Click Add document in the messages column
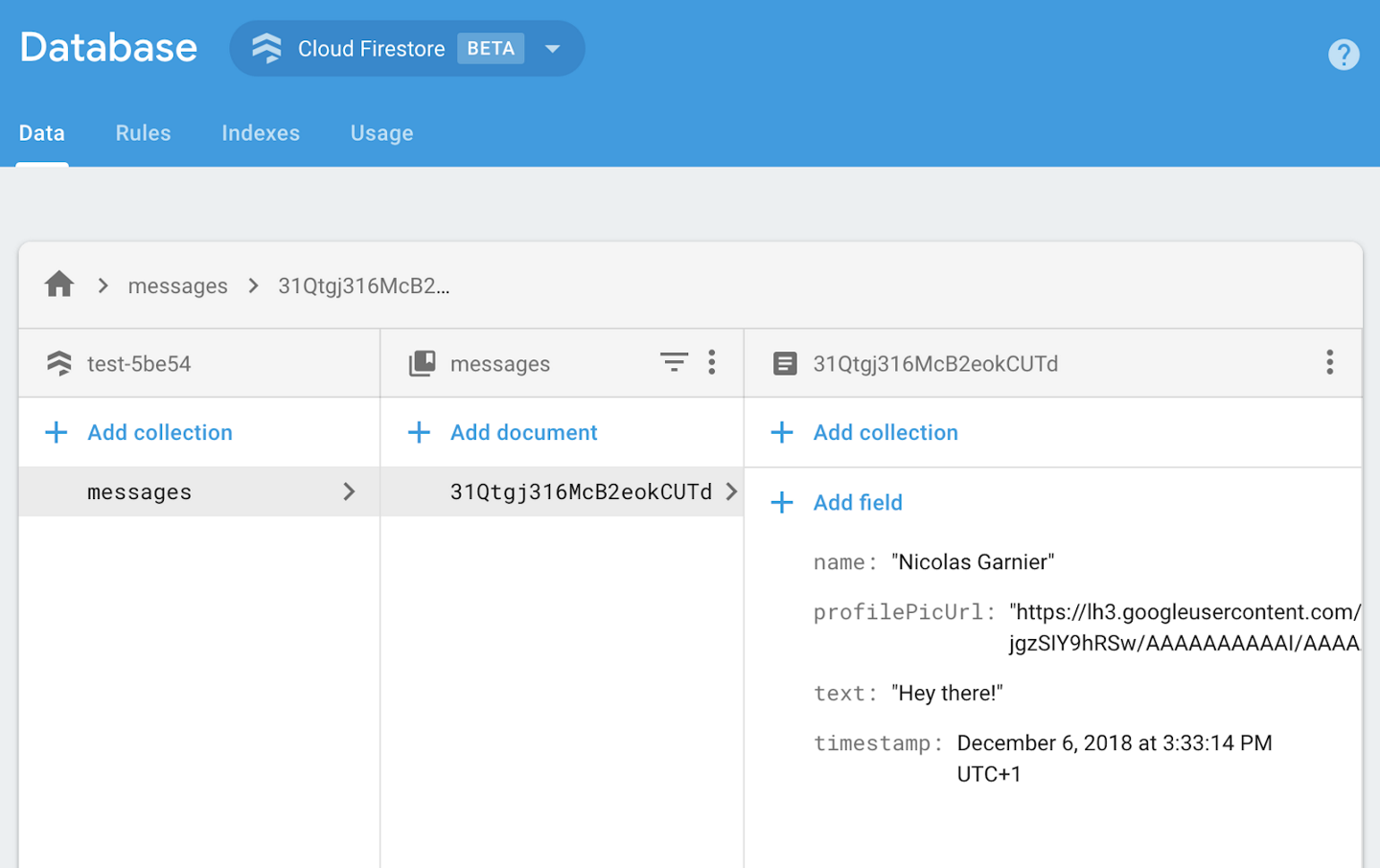Image resolution: width=1380 pixels, height=868 pixels. coord(523,432)
